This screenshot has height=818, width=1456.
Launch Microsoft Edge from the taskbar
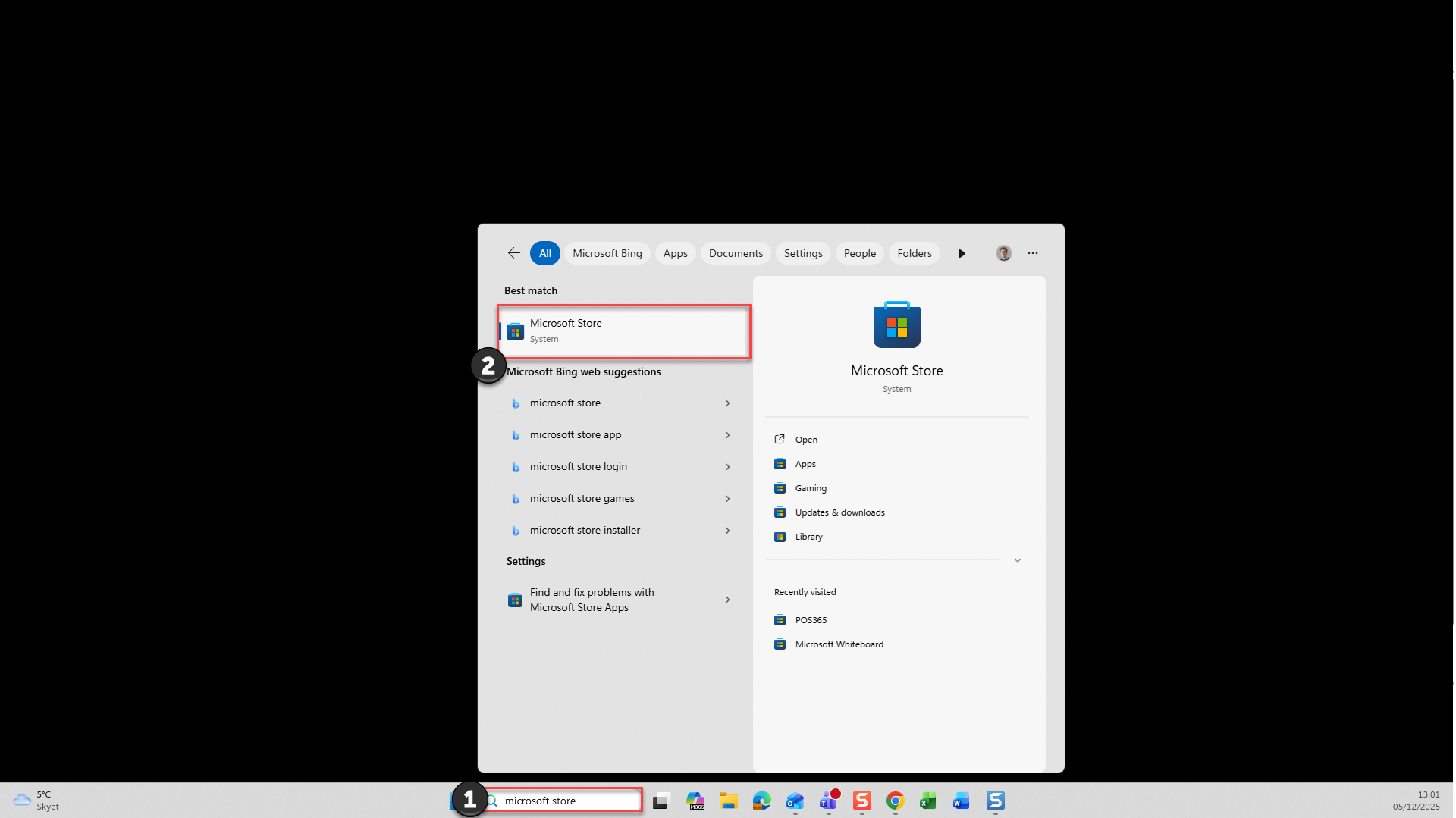pyautogui.click(x=762, y=801)
